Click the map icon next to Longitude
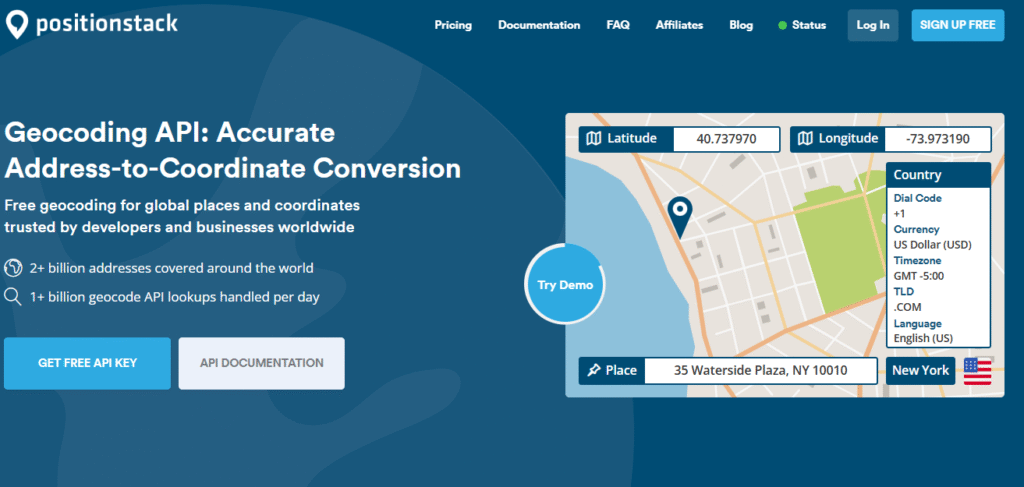The width and height of the screenshot is (1024, 487). (x=806, y=139)
